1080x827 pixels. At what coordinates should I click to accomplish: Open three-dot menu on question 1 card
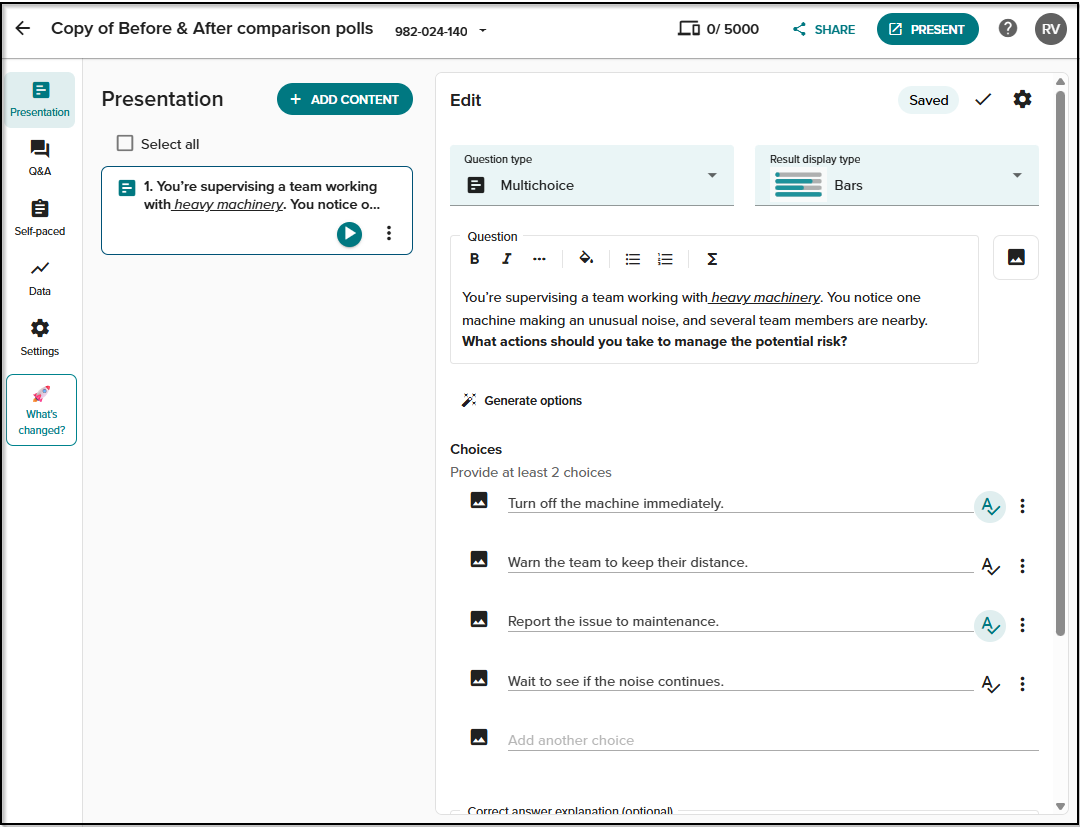point(389,233)
